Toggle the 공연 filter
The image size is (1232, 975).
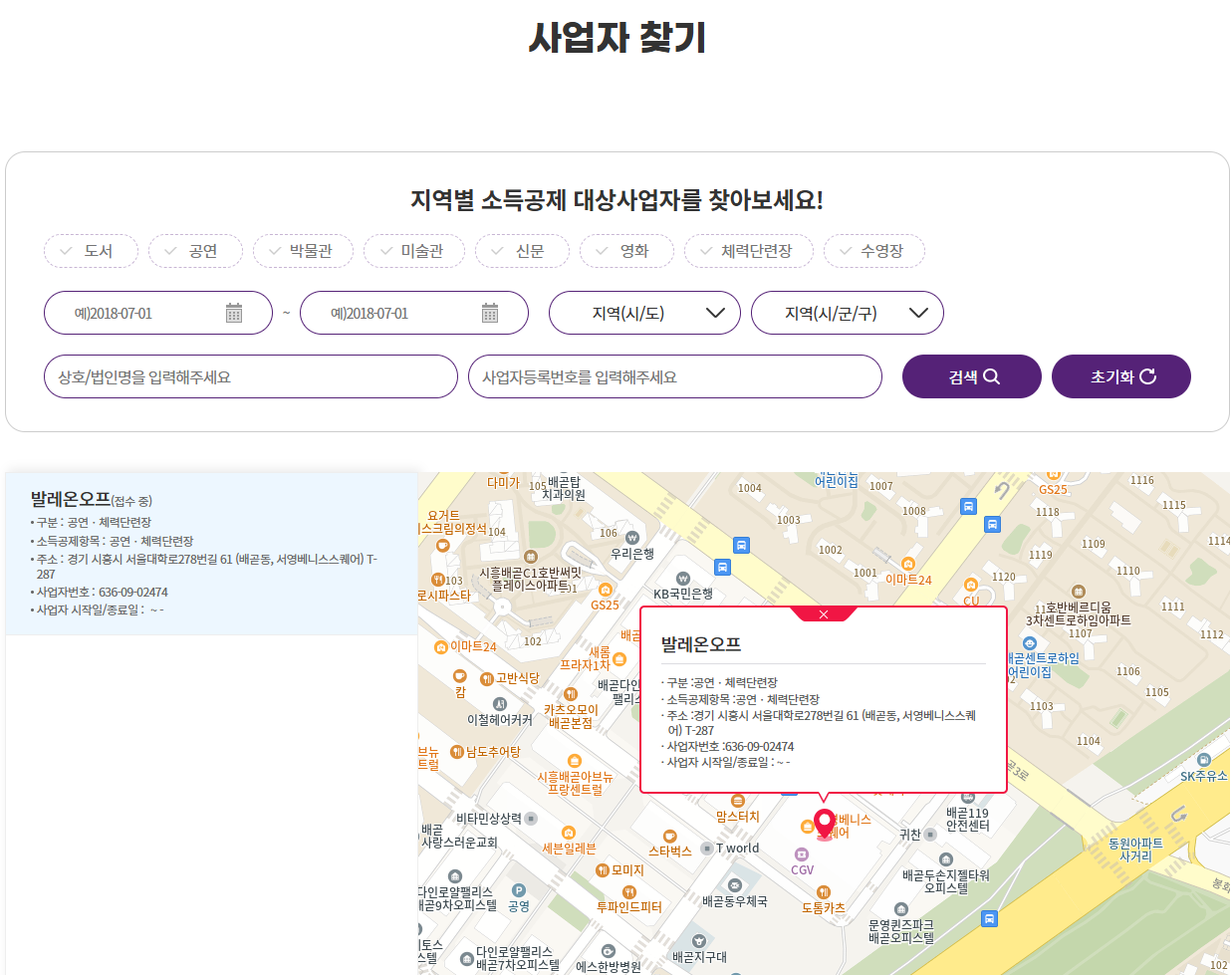195,251
